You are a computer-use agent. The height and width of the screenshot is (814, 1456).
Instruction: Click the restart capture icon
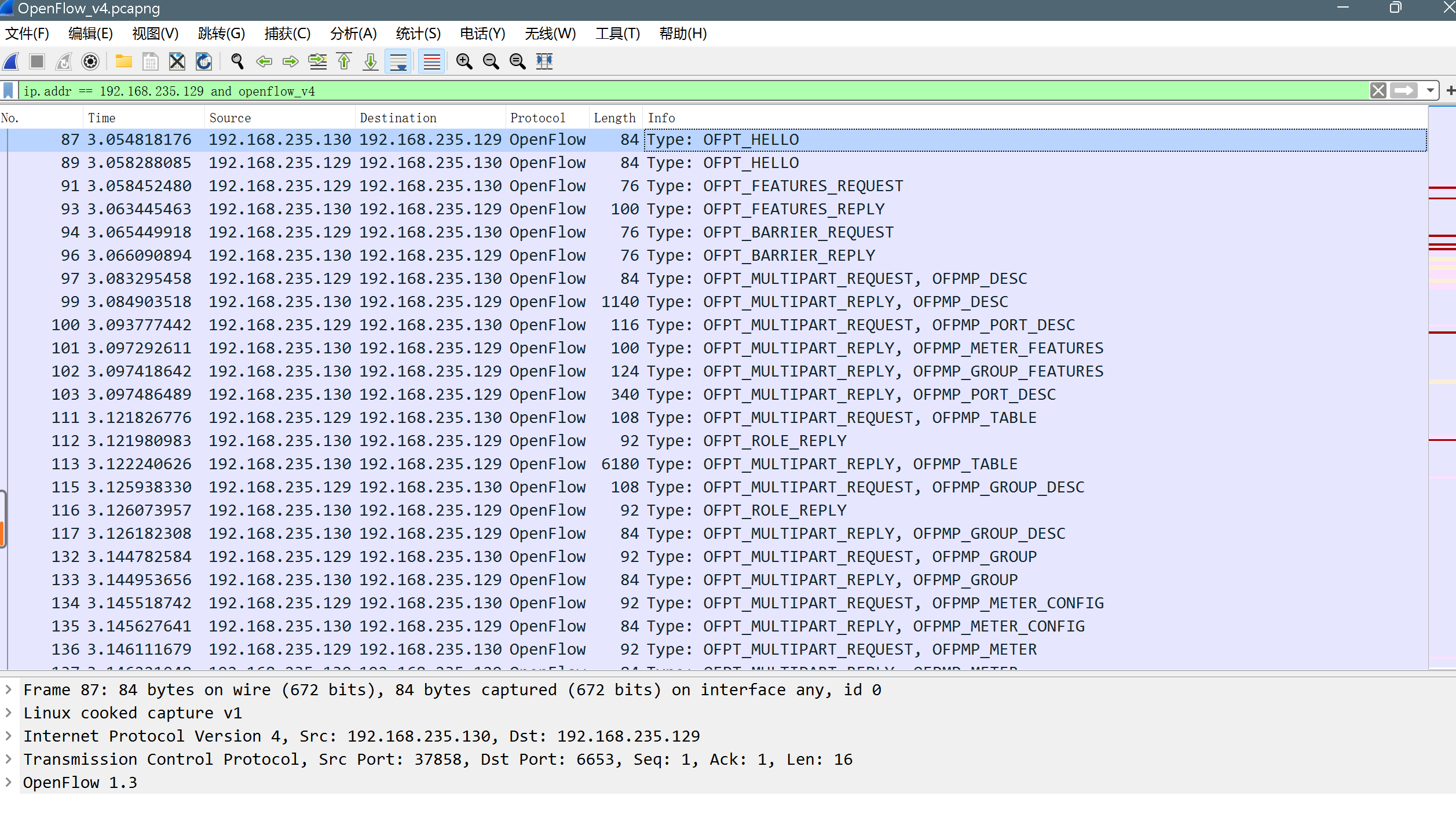click(64, 61)
